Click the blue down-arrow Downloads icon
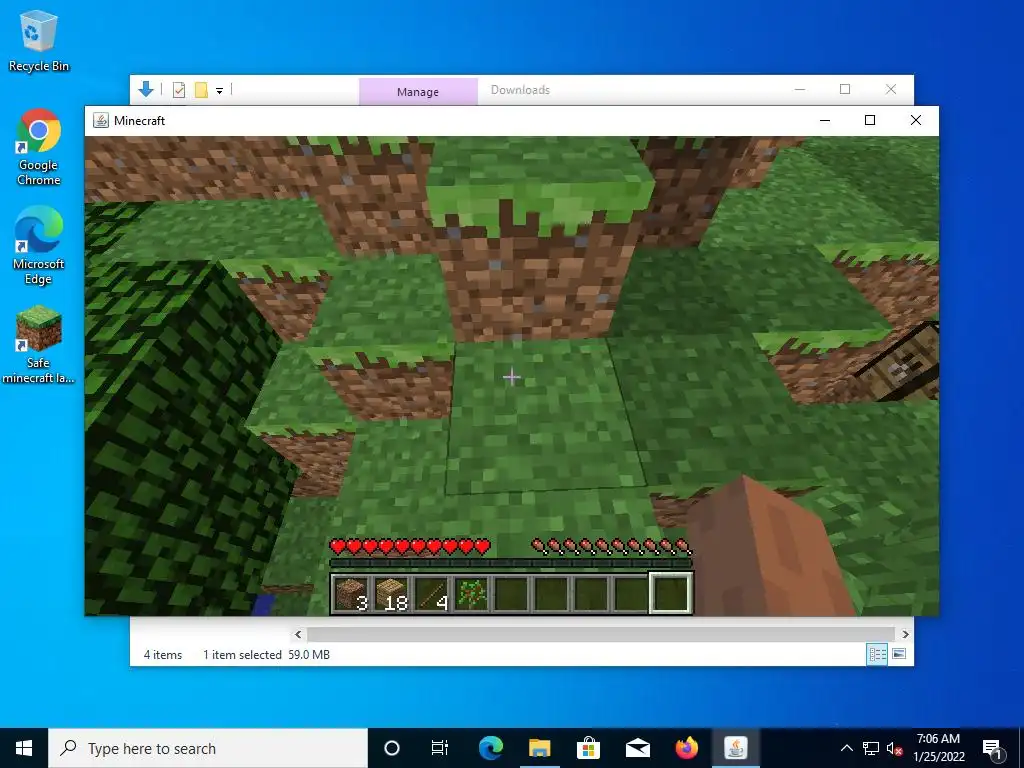 click(x=146, y=89)
